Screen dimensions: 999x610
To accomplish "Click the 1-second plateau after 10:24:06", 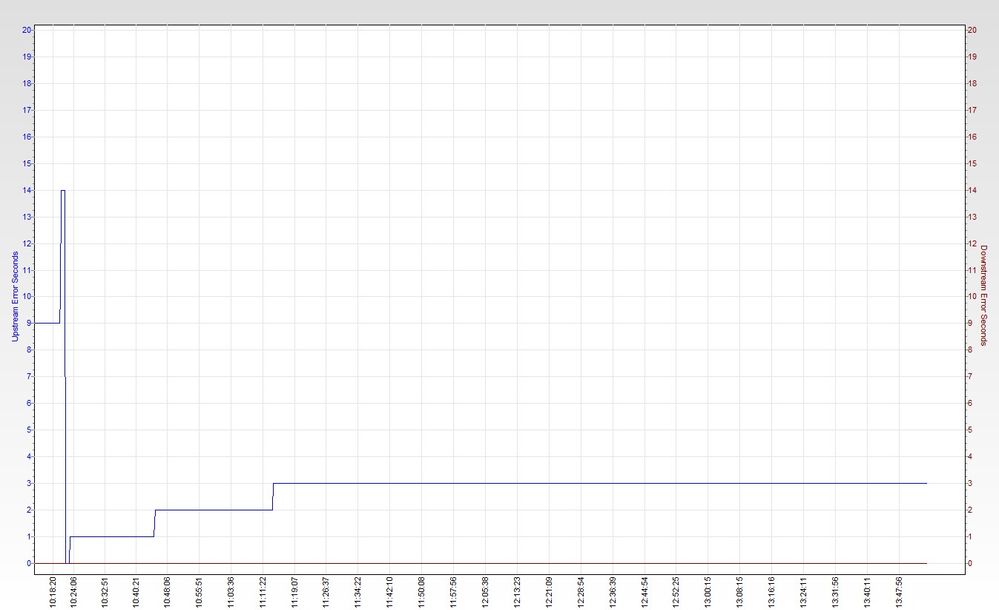I will pyautogui.click(x=111, y=536).
